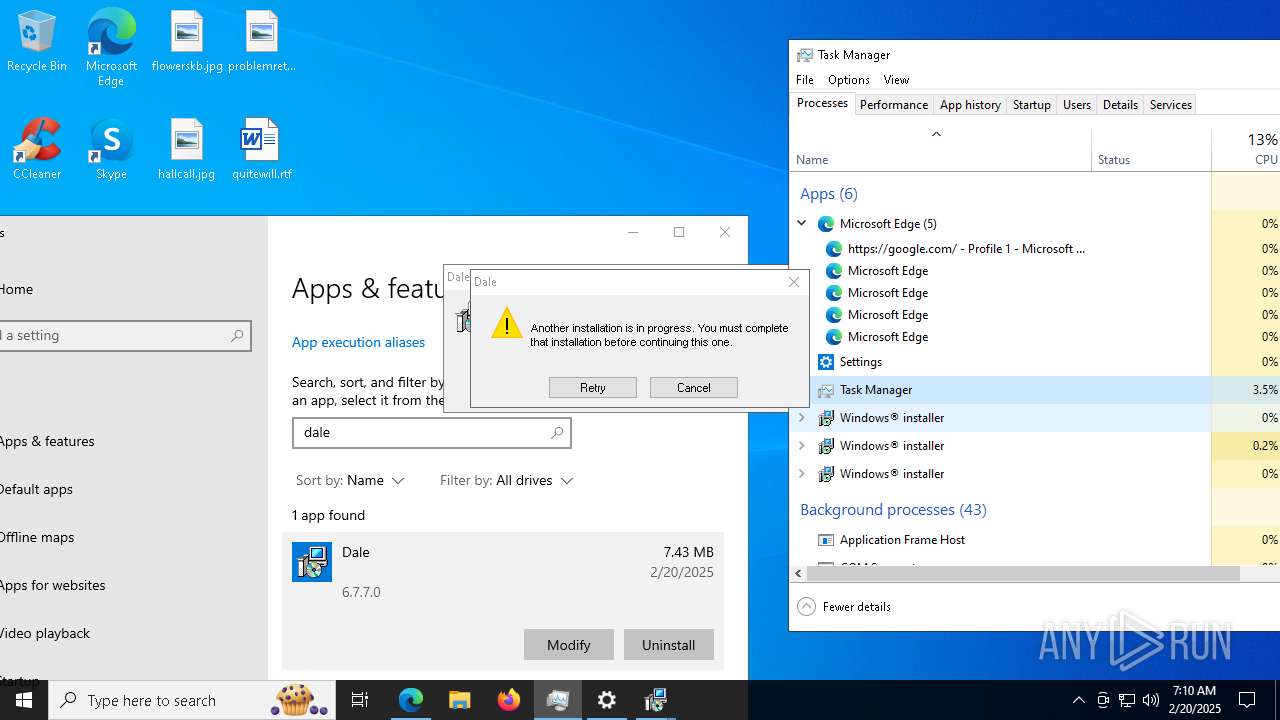
Task: Click the Dale app installer icon
Action: (x=312, y=562)
